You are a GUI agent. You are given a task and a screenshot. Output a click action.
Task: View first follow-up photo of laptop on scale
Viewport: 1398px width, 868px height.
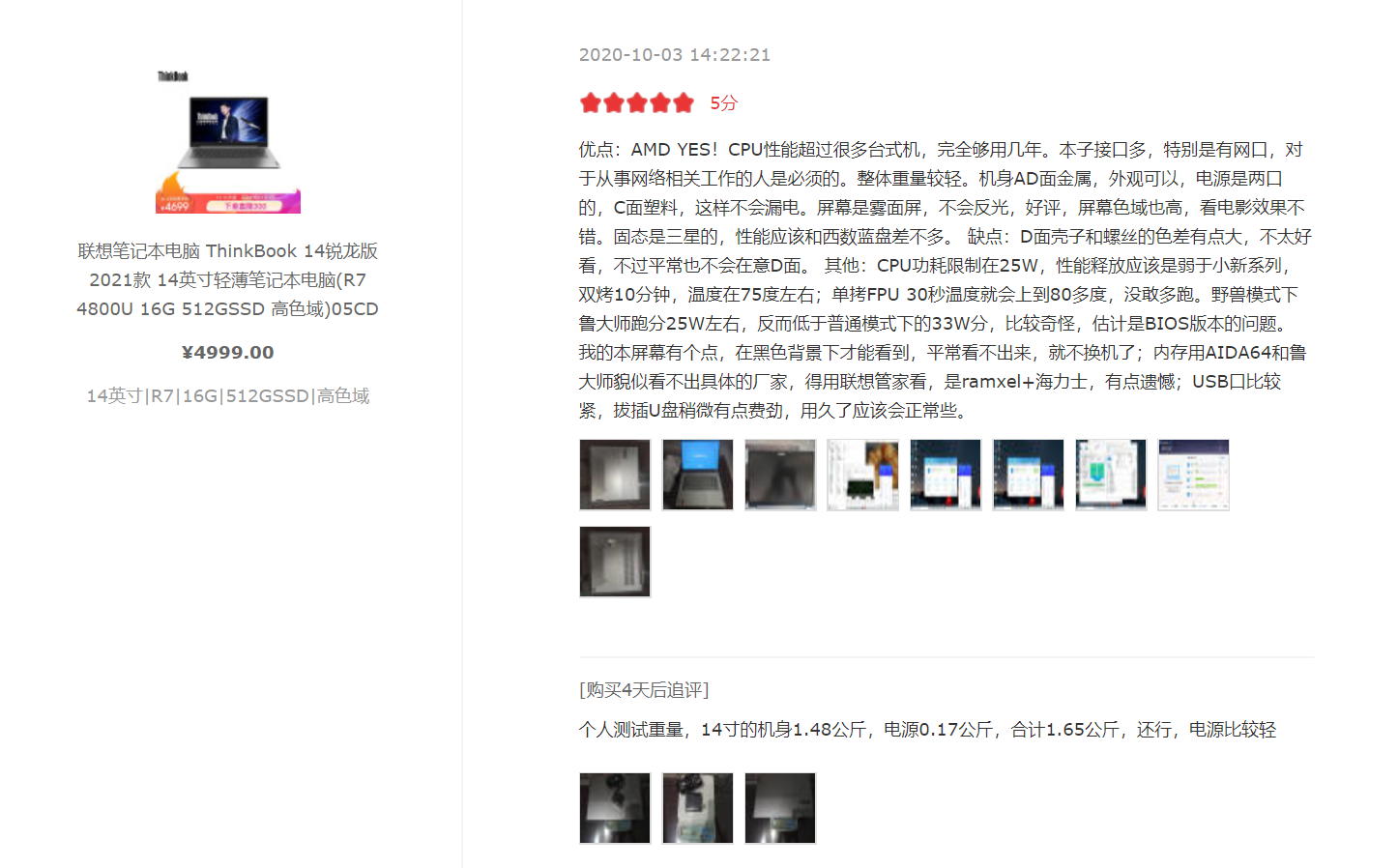coord(615,808)
